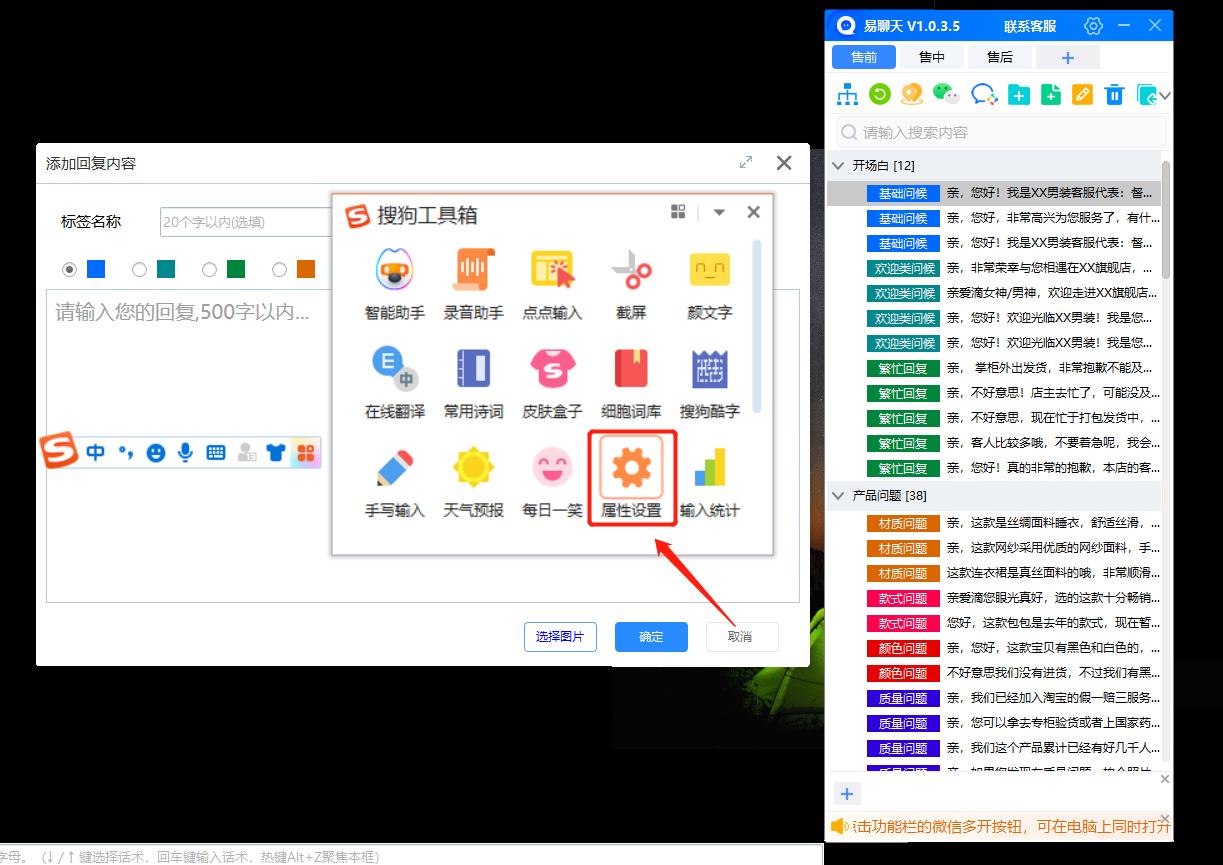Open 输入统计 input statistics

(710, 481)
